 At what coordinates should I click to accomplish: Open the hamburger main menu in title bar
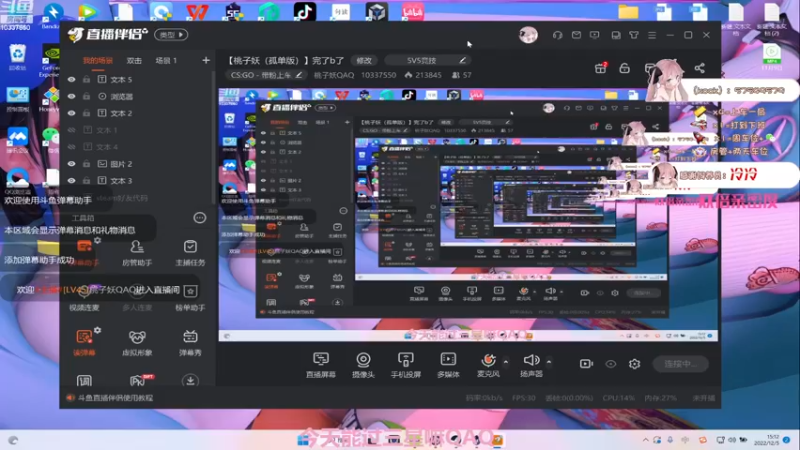point(652,35)
